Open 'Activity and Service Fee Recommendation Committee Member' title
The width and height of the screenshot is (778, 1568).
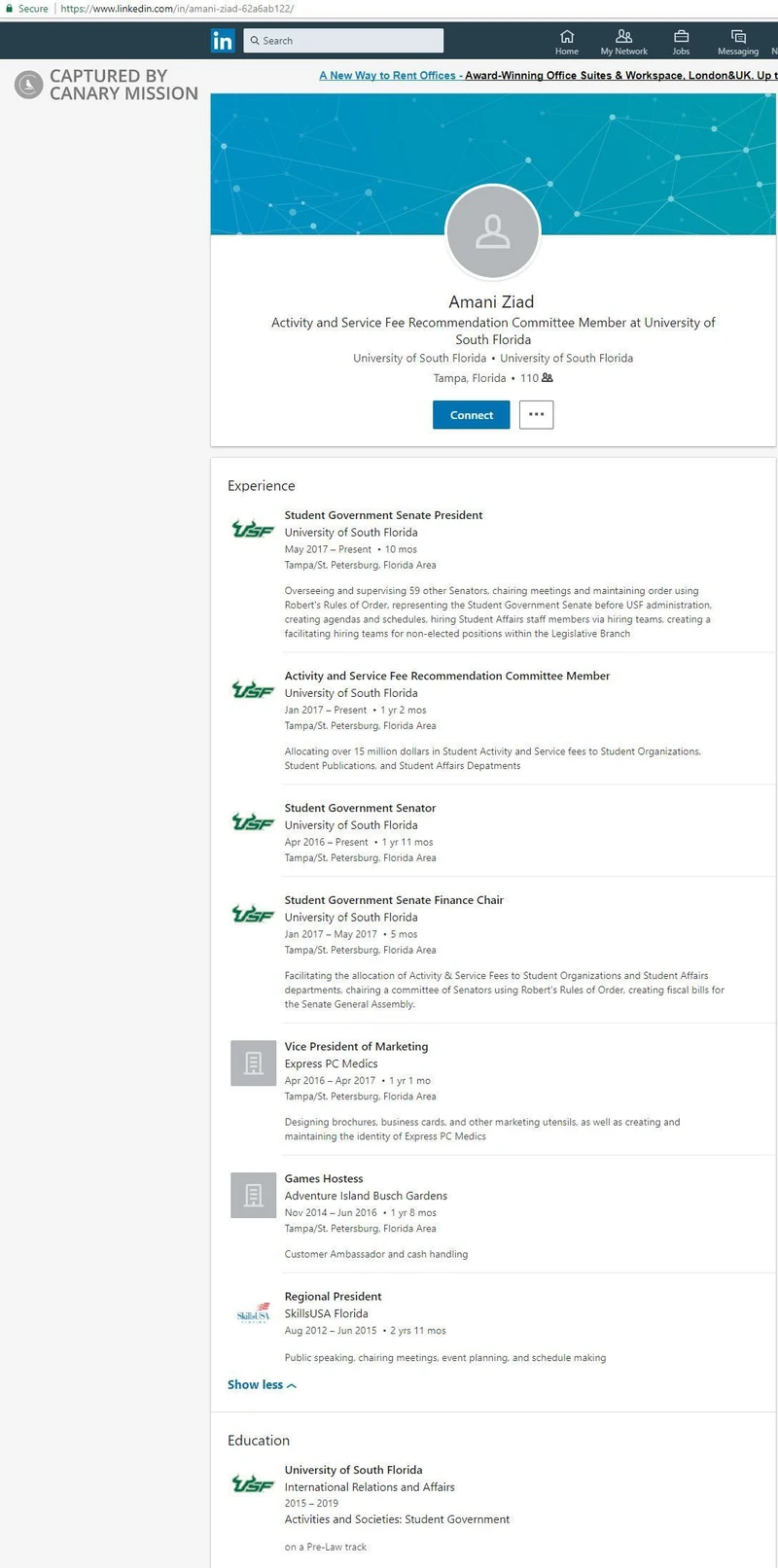[x=447, y=676]
